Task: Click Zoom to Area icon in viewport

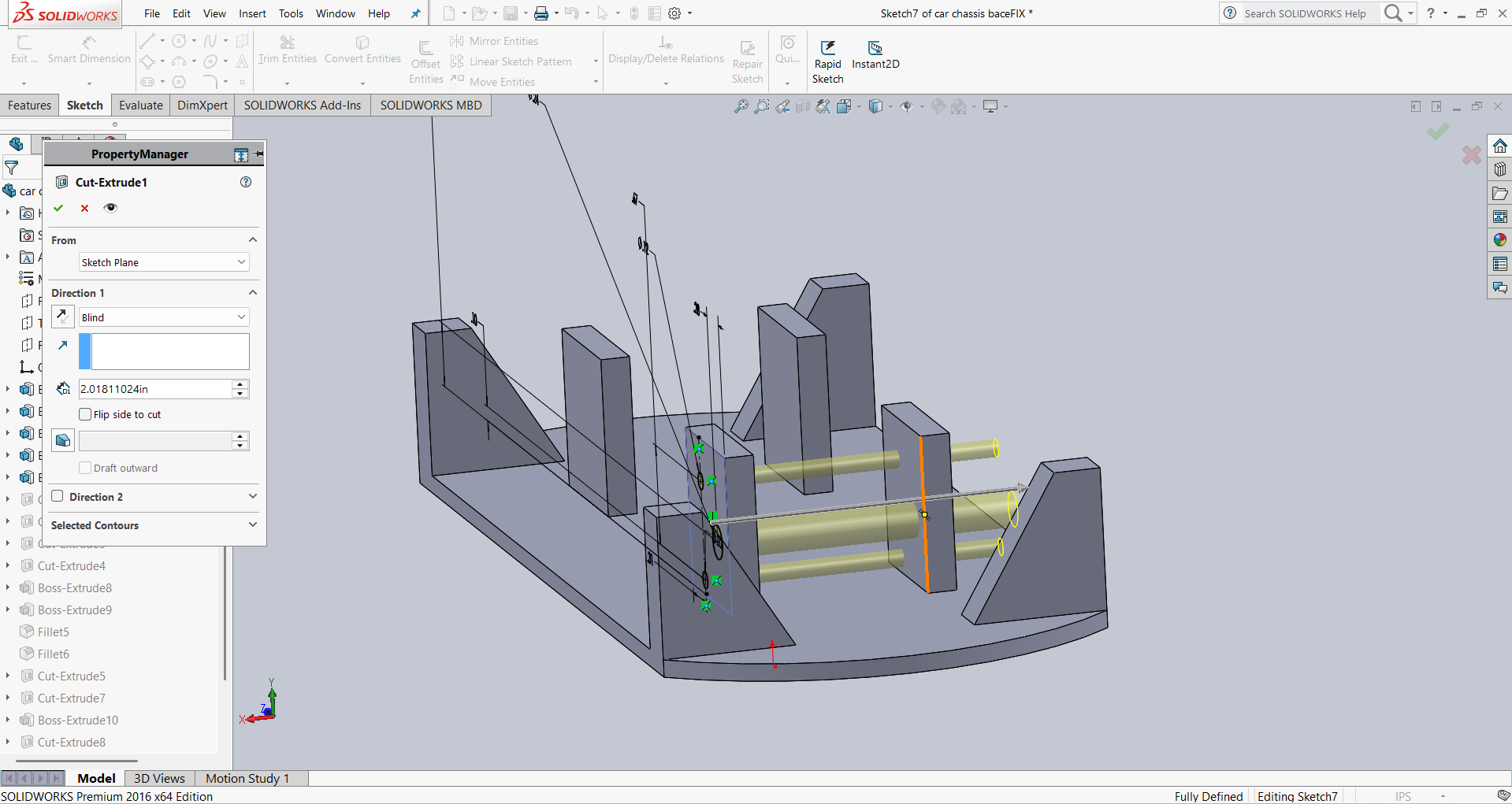Action: click(x=762, y=106)
